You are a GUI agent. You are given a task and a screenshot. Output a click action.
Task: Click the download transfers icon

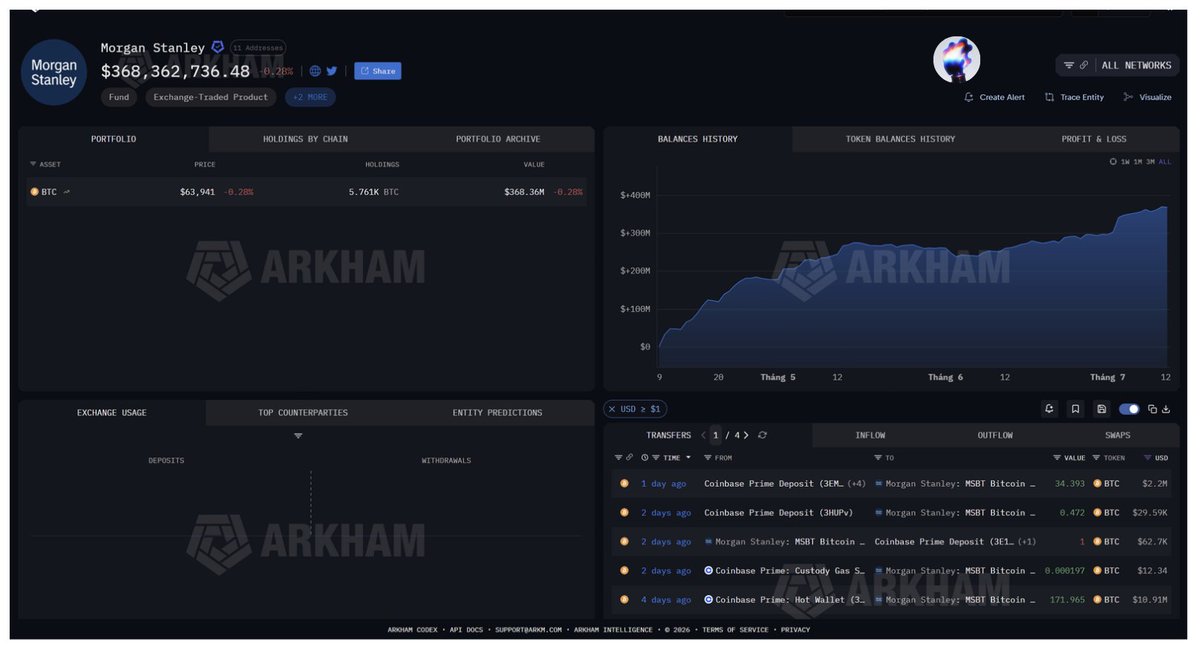pyautogui.click(x=1166, y=409)
